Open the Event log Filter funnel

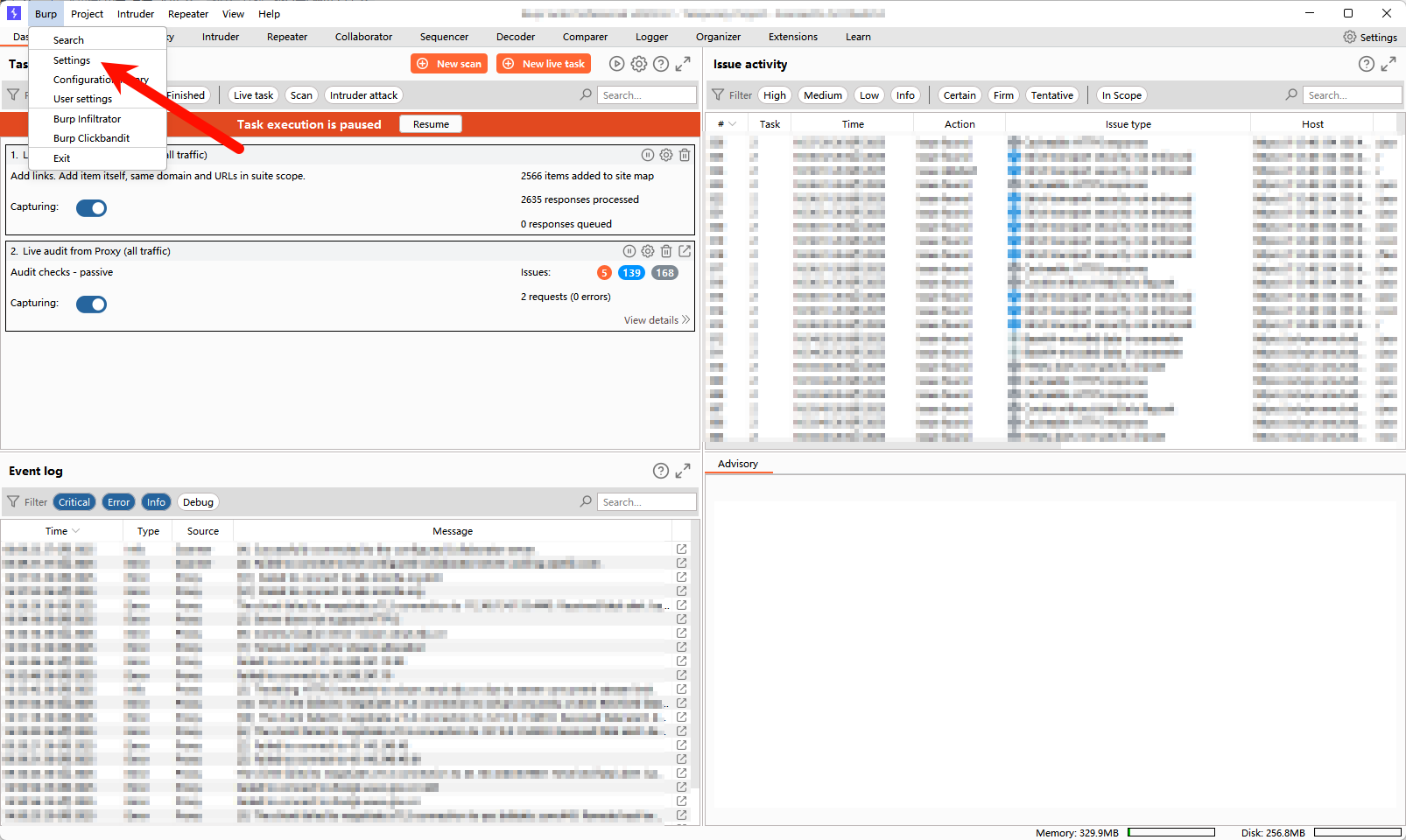pos(13,502)
